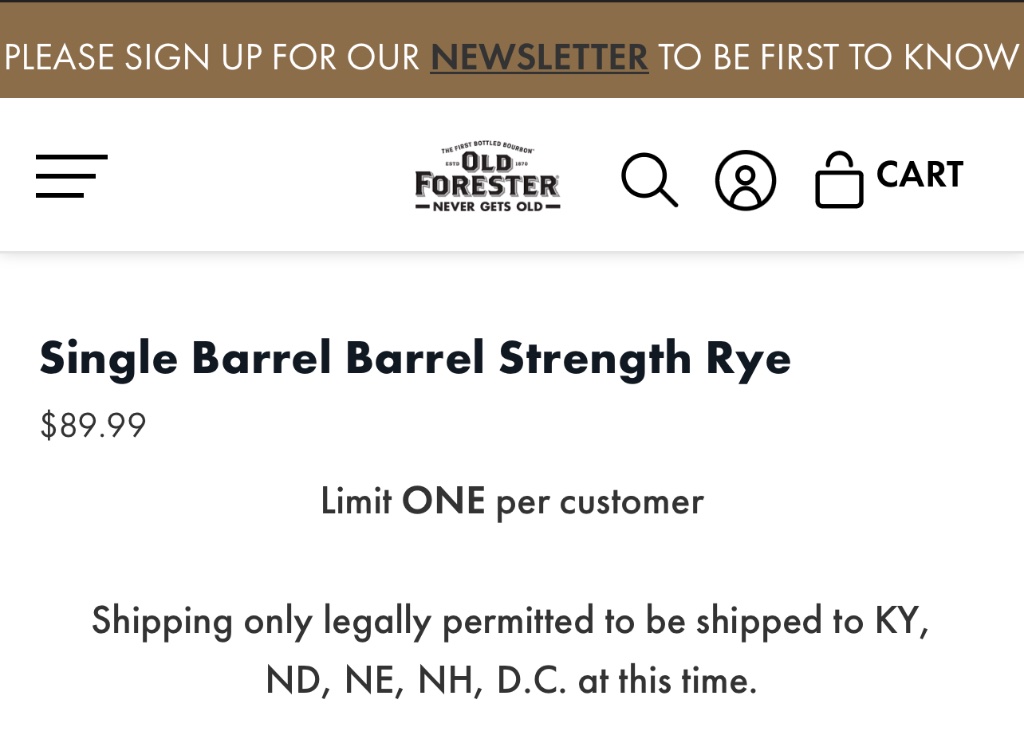Image resolution: width=1024 pixels, height=735 pixels.
Task: Open the CART text label
Action: tap(919, 175)
